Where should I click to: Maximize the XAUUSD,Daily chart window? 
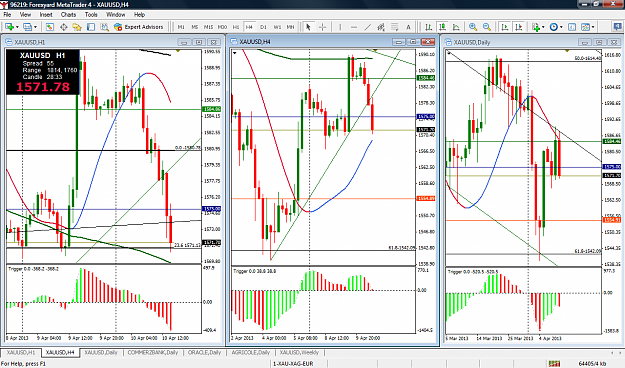point(599,42)
